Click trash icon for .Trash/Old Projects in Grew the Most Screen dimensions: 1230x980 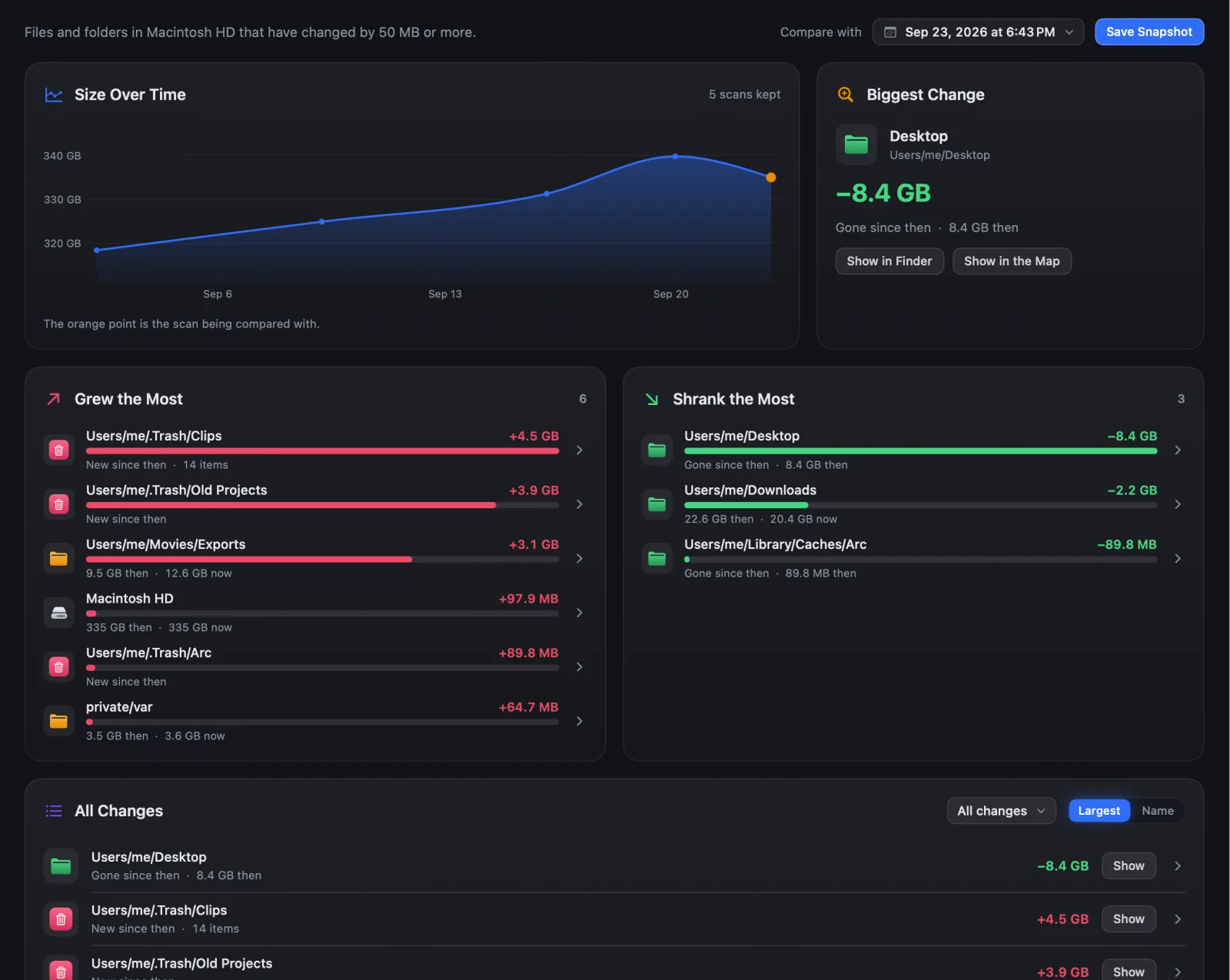click(x=59, y=504)
